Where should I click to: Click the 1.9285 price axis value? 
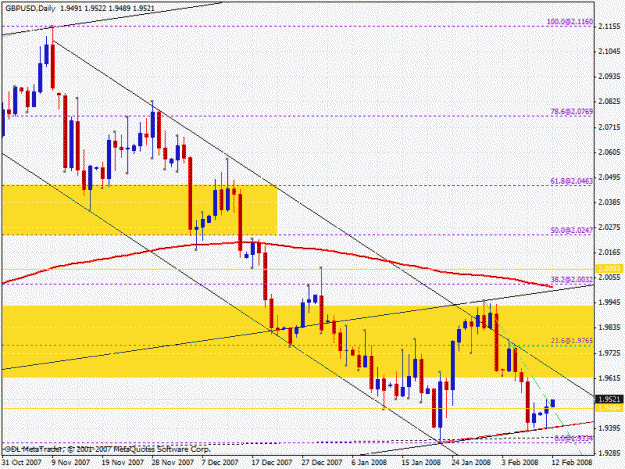[x=609, y=453]
